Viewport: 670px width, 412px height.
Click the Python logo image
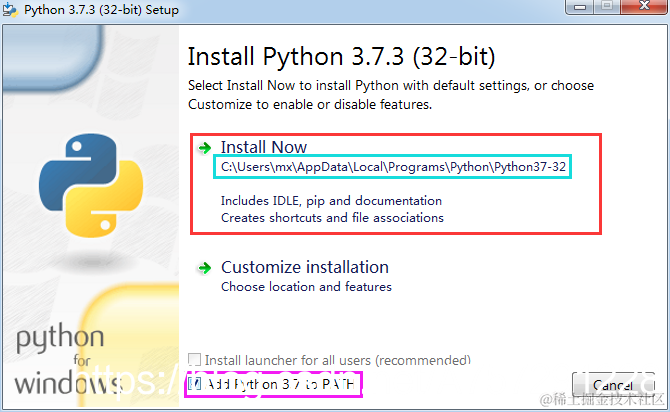(91, 185)
